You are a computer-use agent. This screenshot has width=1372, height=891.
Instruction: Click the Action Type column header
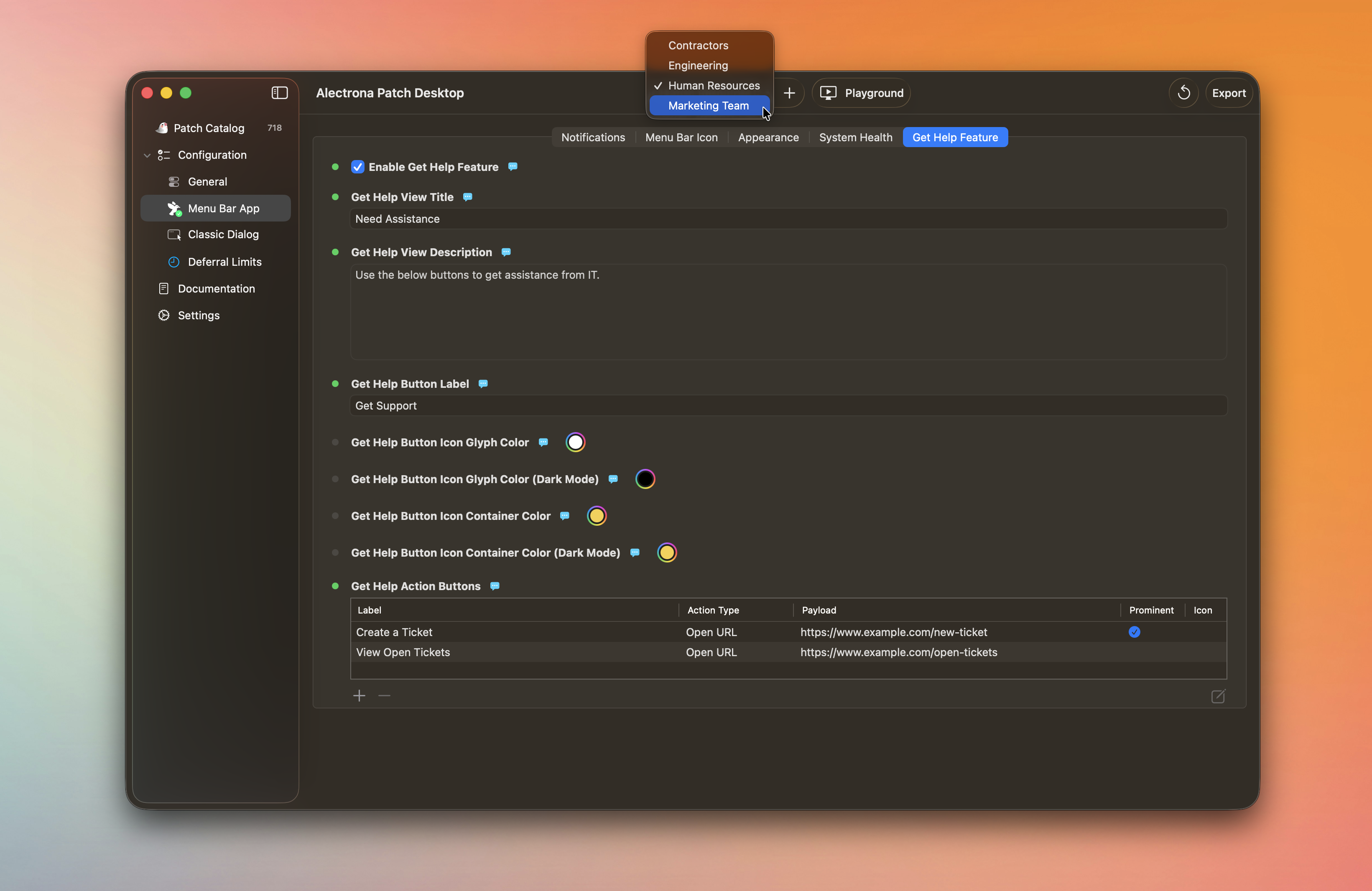click(x=736, y=610)
